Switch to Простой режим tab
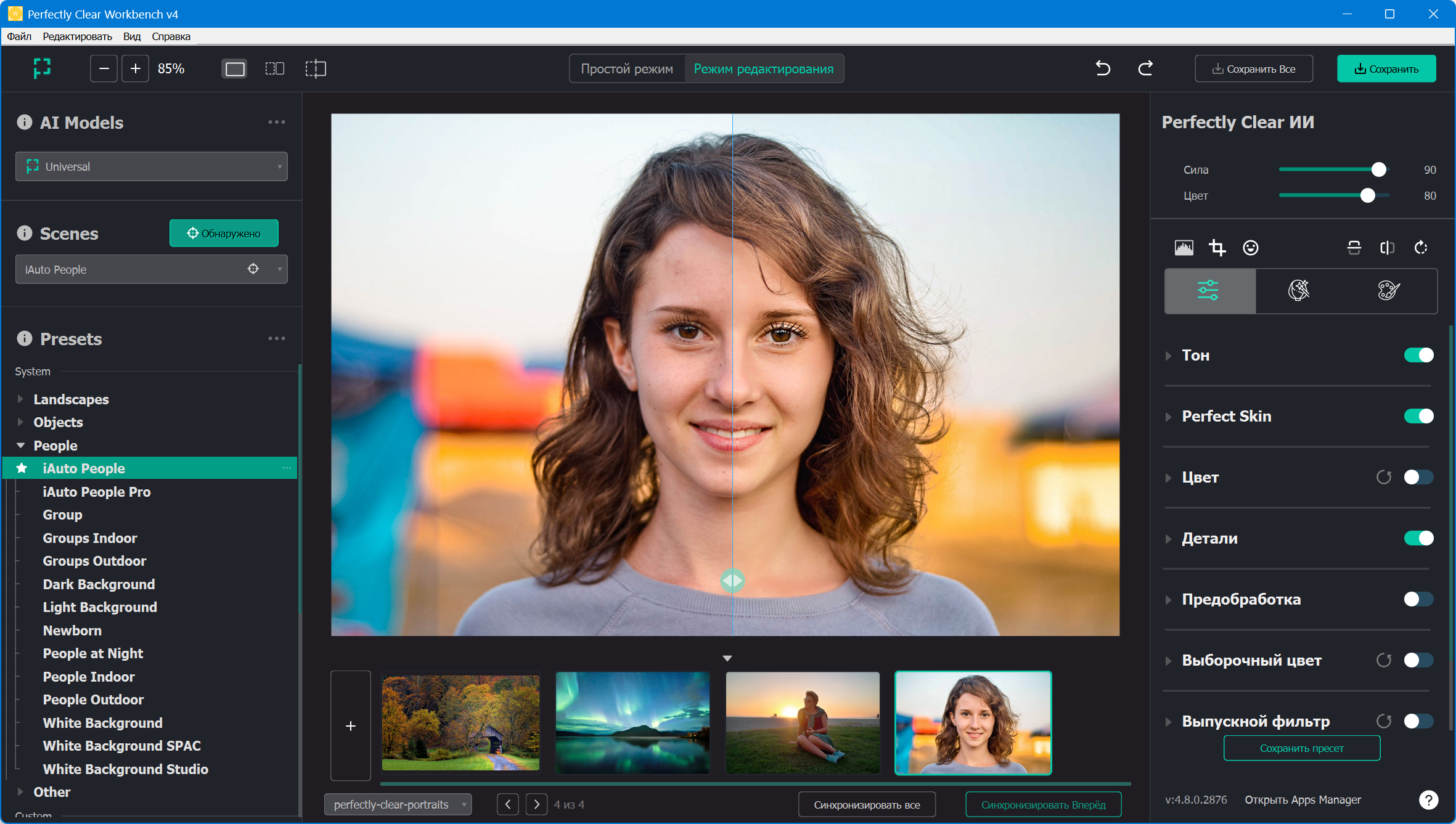 click(x=626, y=69)
